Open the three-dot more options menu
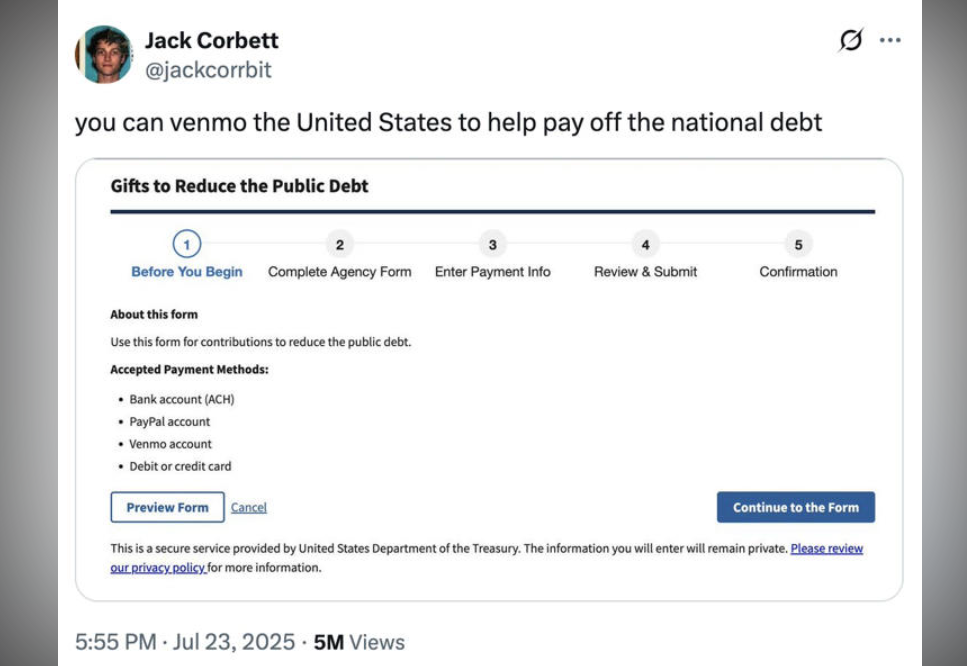The width and height of the screenshot is (967, 666). 890,41
